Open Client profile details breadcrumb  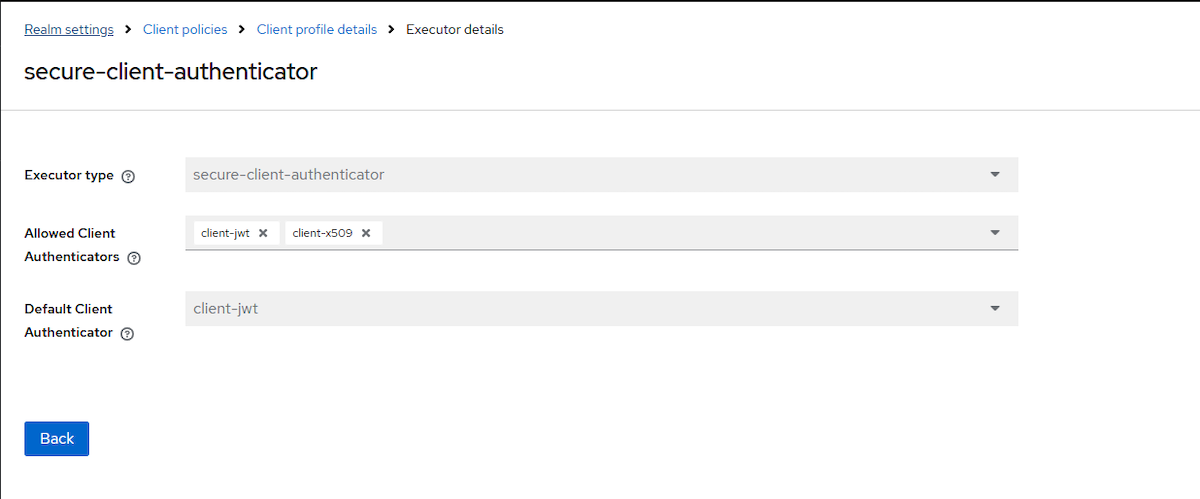(317, 30)
